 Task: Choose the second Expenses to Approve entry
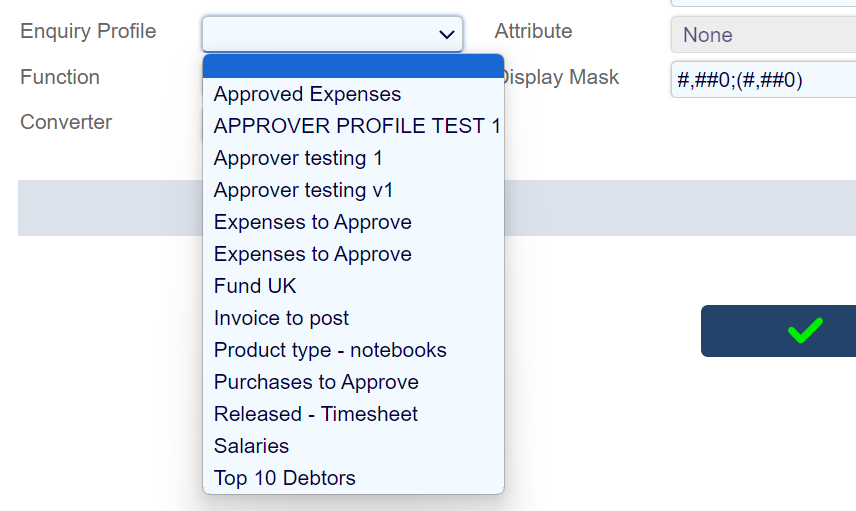(313, 254)
